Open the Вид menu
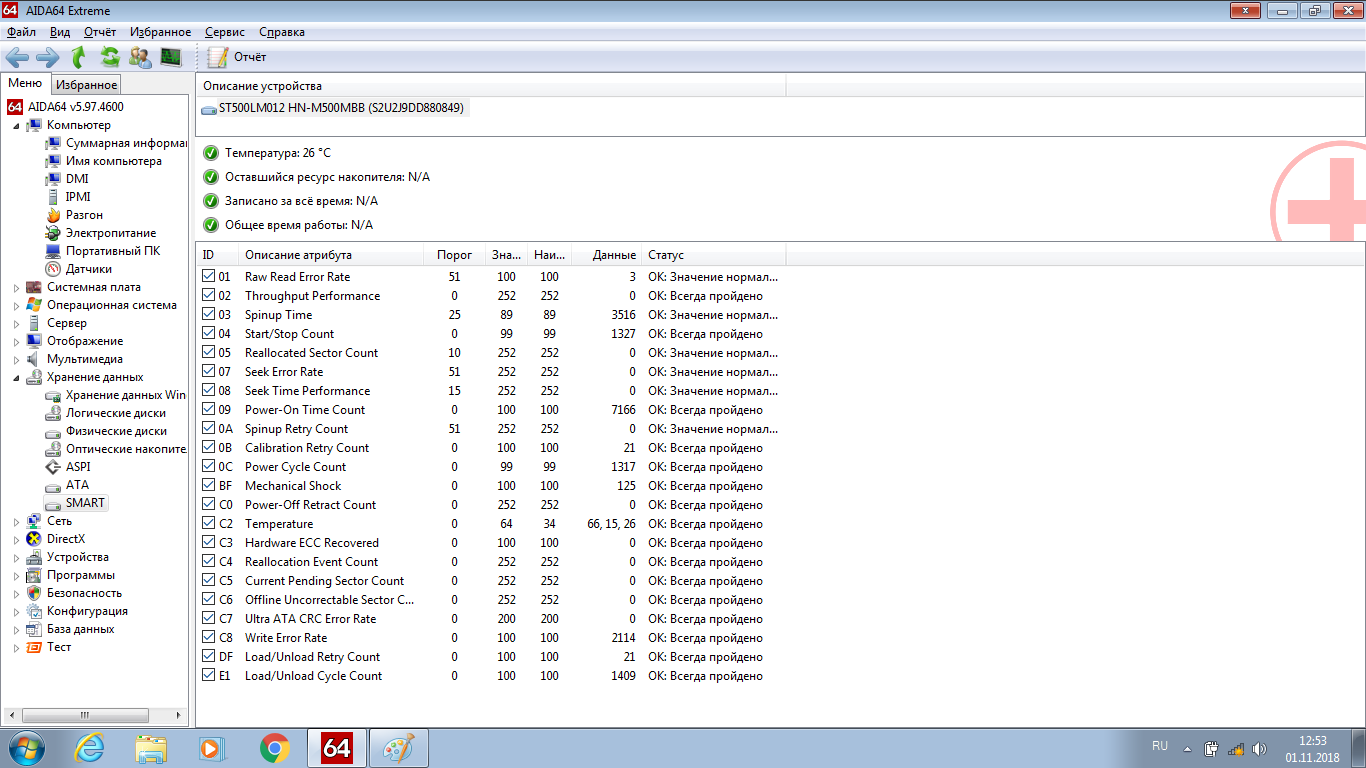 pyautogui.click(x=60, y=32)
